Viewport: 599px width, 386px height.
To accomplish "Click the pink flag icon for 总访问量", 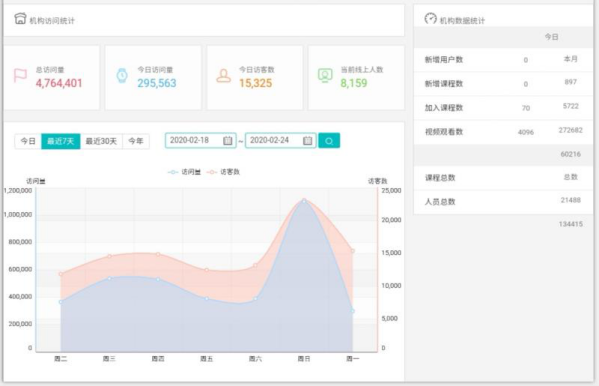I will click(x=20, y=75).
